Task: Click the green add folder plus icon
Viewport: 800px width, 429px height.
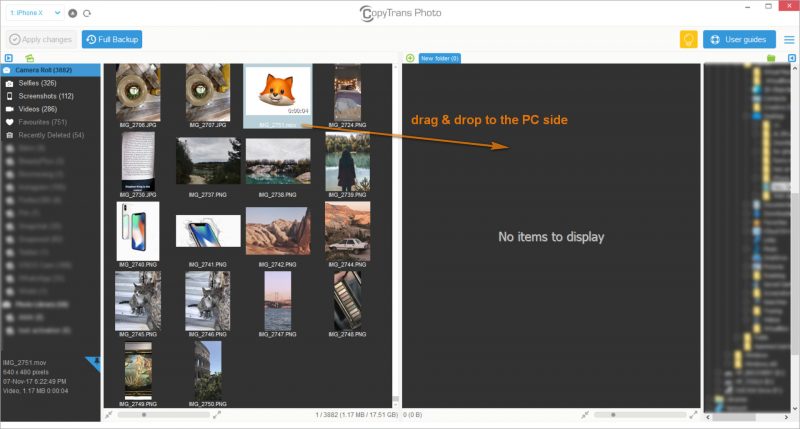Action: tap(410, 58)
